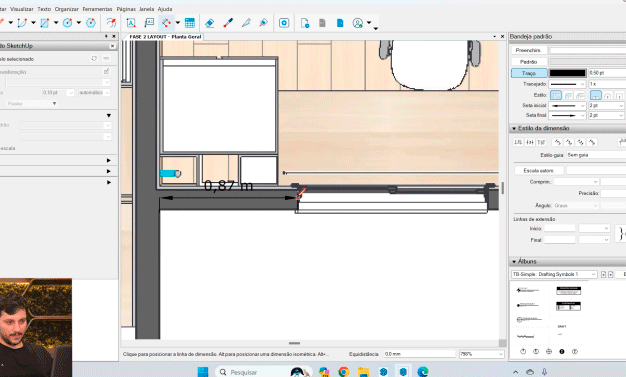
Task: Click the Equidistância value field
Action: coord(419,354)
